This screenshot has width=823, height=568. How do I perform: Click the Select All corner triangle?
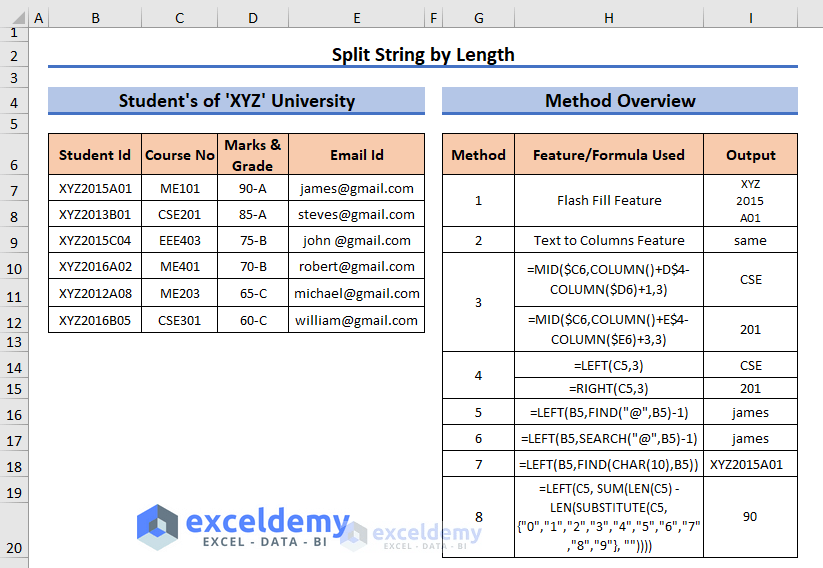click(x=18, y=18)
